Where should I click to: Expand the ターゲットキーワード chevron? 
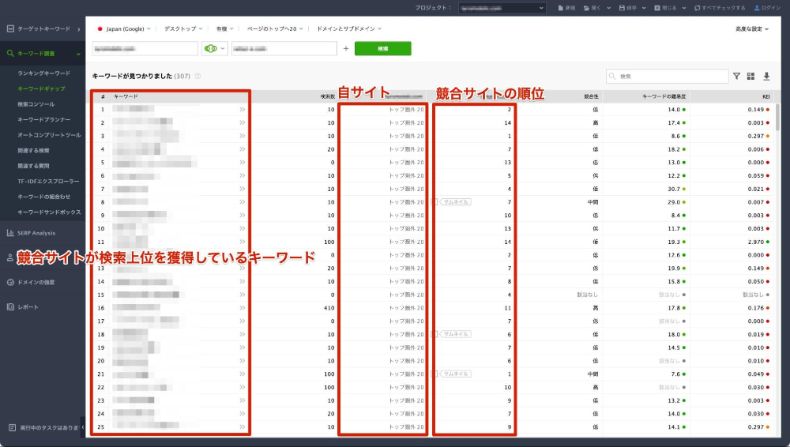[79, 29]
